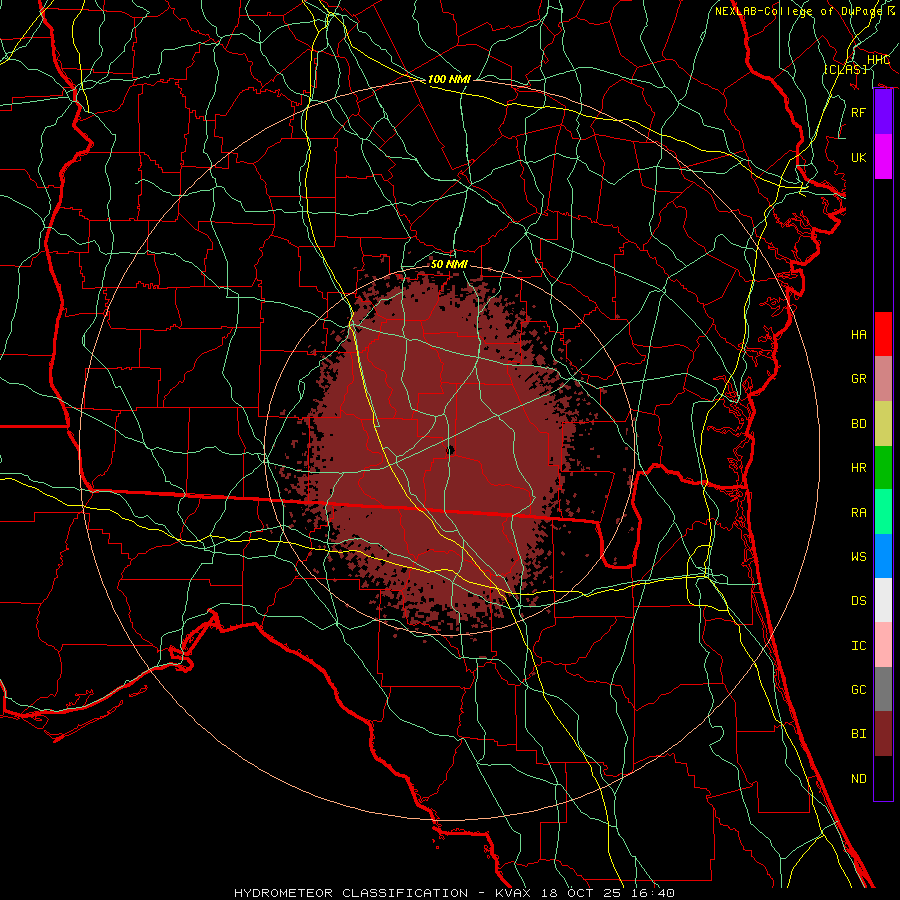Screen dimensions: 900x900
Task: Click the 'GC' legend label
Action: (858, 689)
